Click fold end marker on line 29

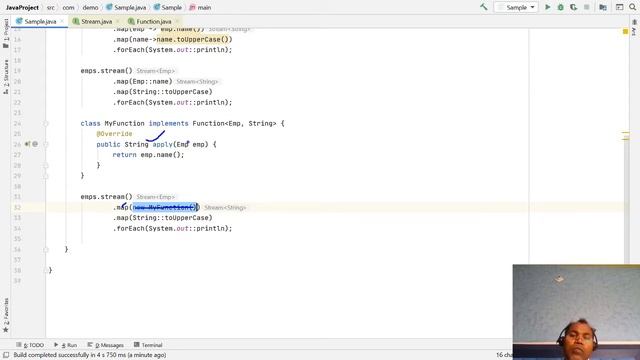[46, 176]
